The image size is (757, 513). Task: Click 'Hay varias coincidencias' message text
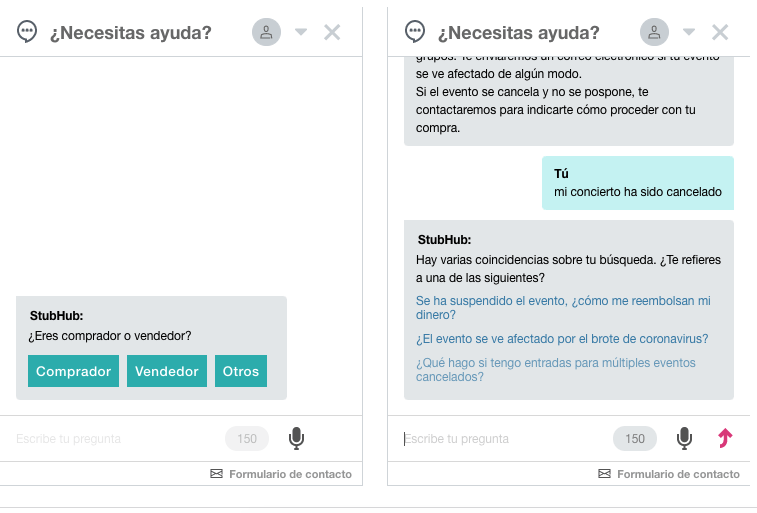(x=568, y=269)
